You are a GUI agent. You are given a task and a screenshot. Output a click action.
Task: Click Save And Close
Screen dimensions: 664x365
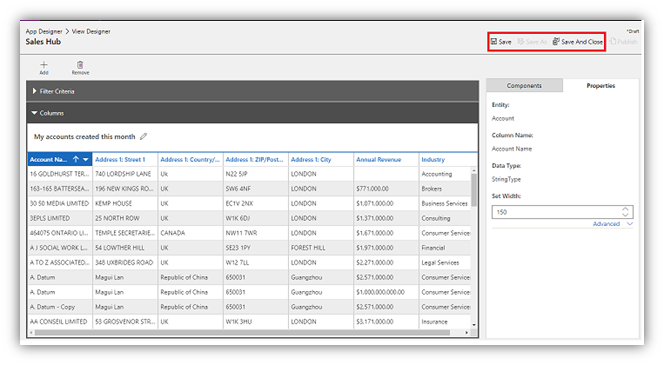pyautogui.click(x=578, y=41)
